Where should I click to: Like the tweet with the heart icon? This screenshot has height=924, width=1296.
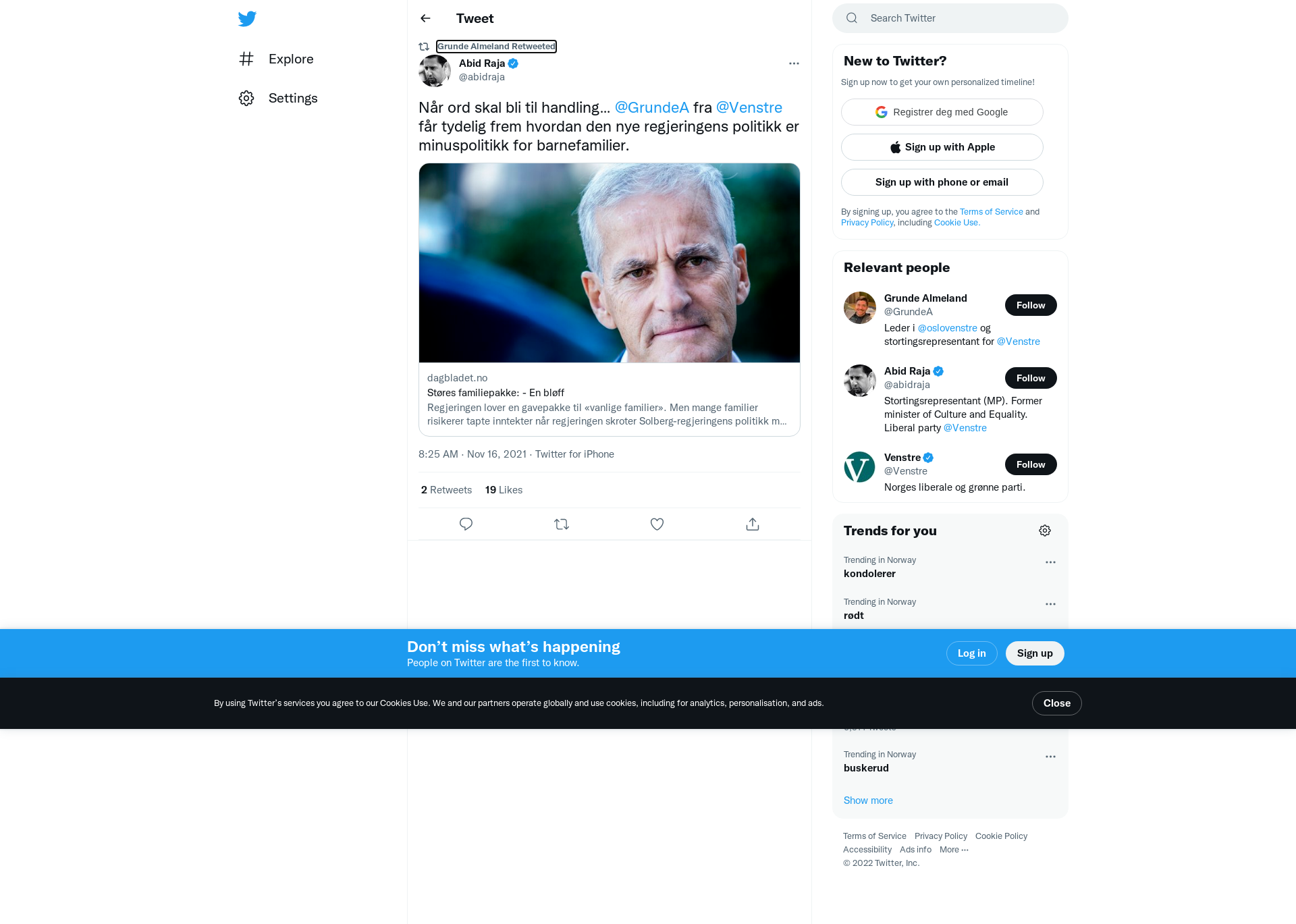click(x=657, y=524)
